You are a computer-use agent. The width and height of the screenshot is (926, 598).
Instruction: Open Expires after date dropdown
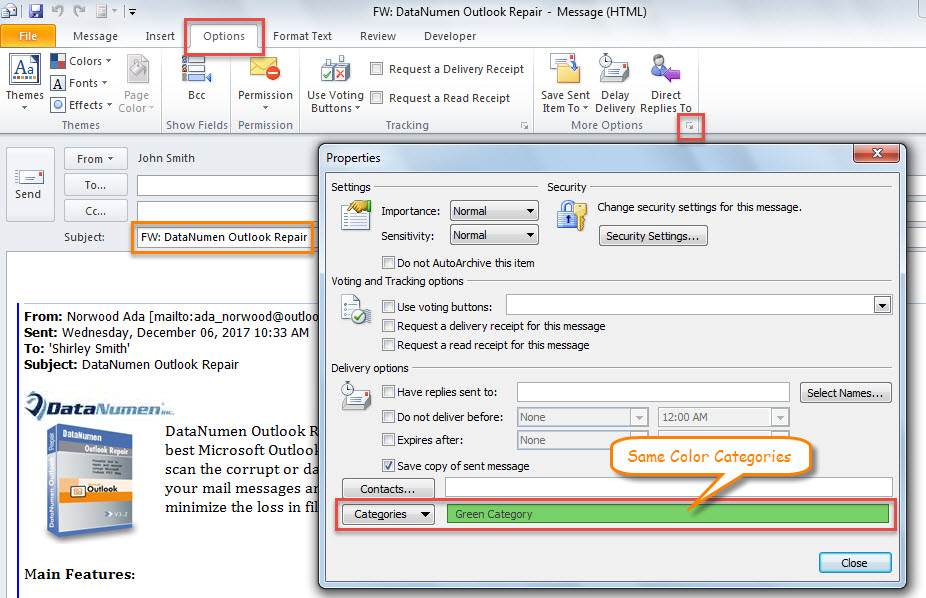tap(639, 440)
